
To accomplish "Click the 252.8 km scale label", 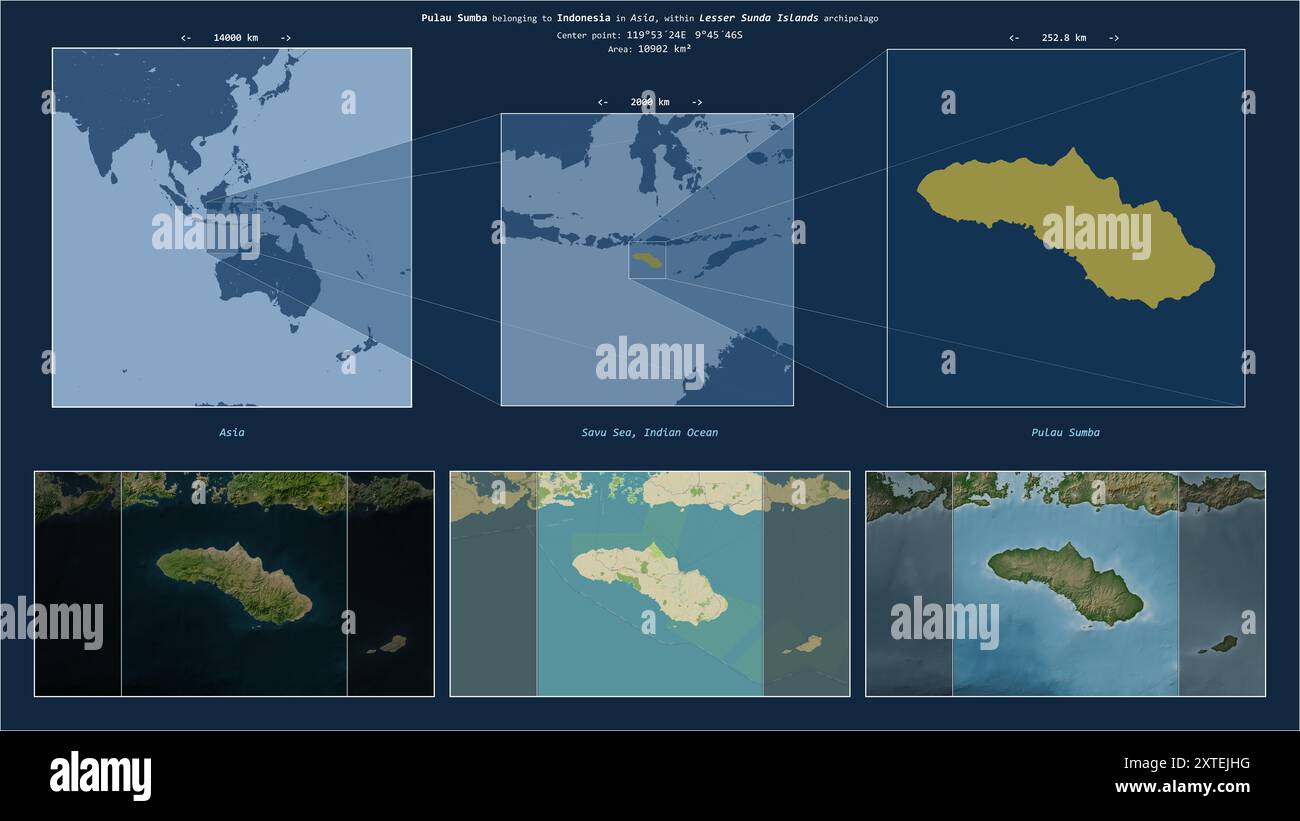I will click(1064, 38).
